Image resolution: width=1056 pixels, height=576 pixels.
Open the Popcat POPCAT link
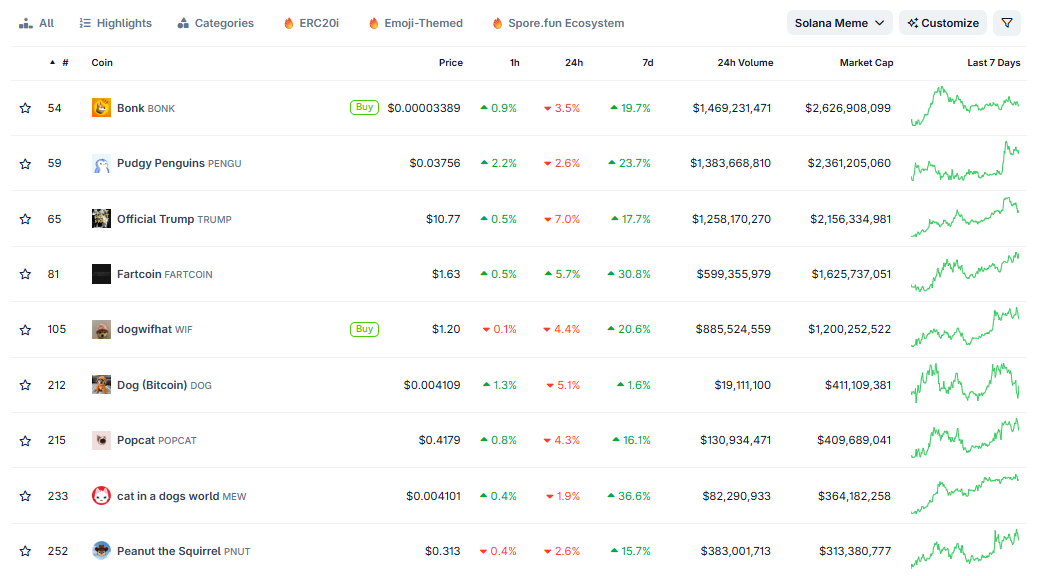156,441
